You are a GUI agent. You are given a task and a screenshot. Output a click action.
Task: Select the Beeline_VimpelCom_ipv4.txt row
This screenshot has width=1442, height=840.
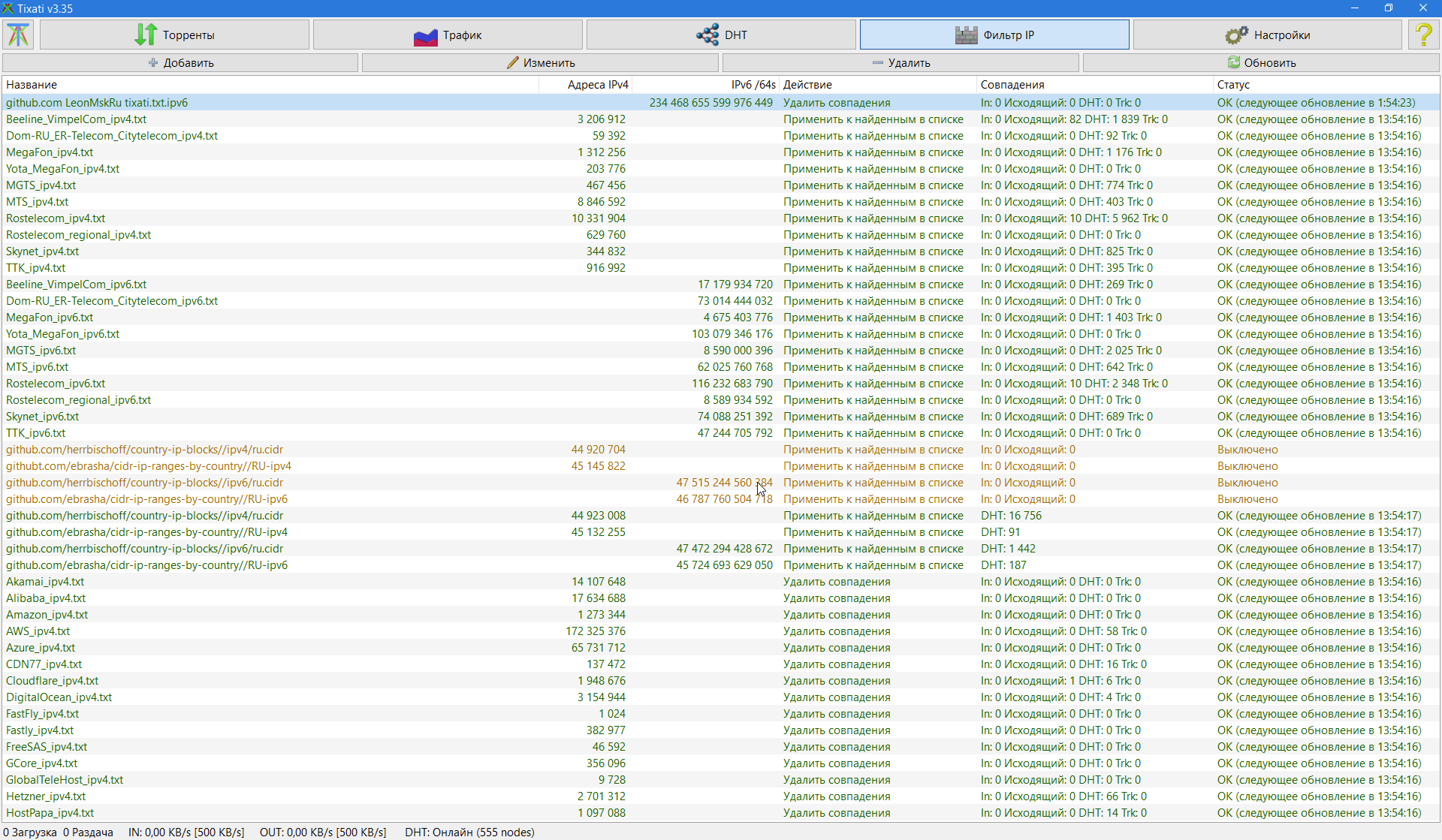click(x=721, y=119)
